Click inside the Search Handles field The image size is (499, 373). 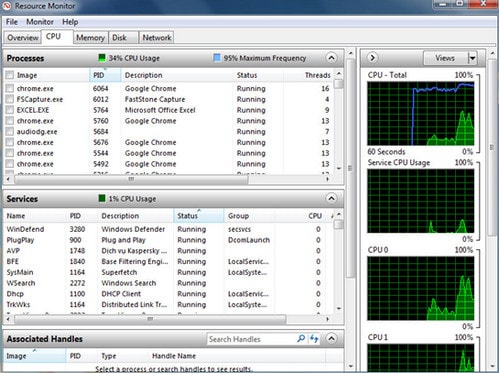pyautogui.click(x=251, y=339)
